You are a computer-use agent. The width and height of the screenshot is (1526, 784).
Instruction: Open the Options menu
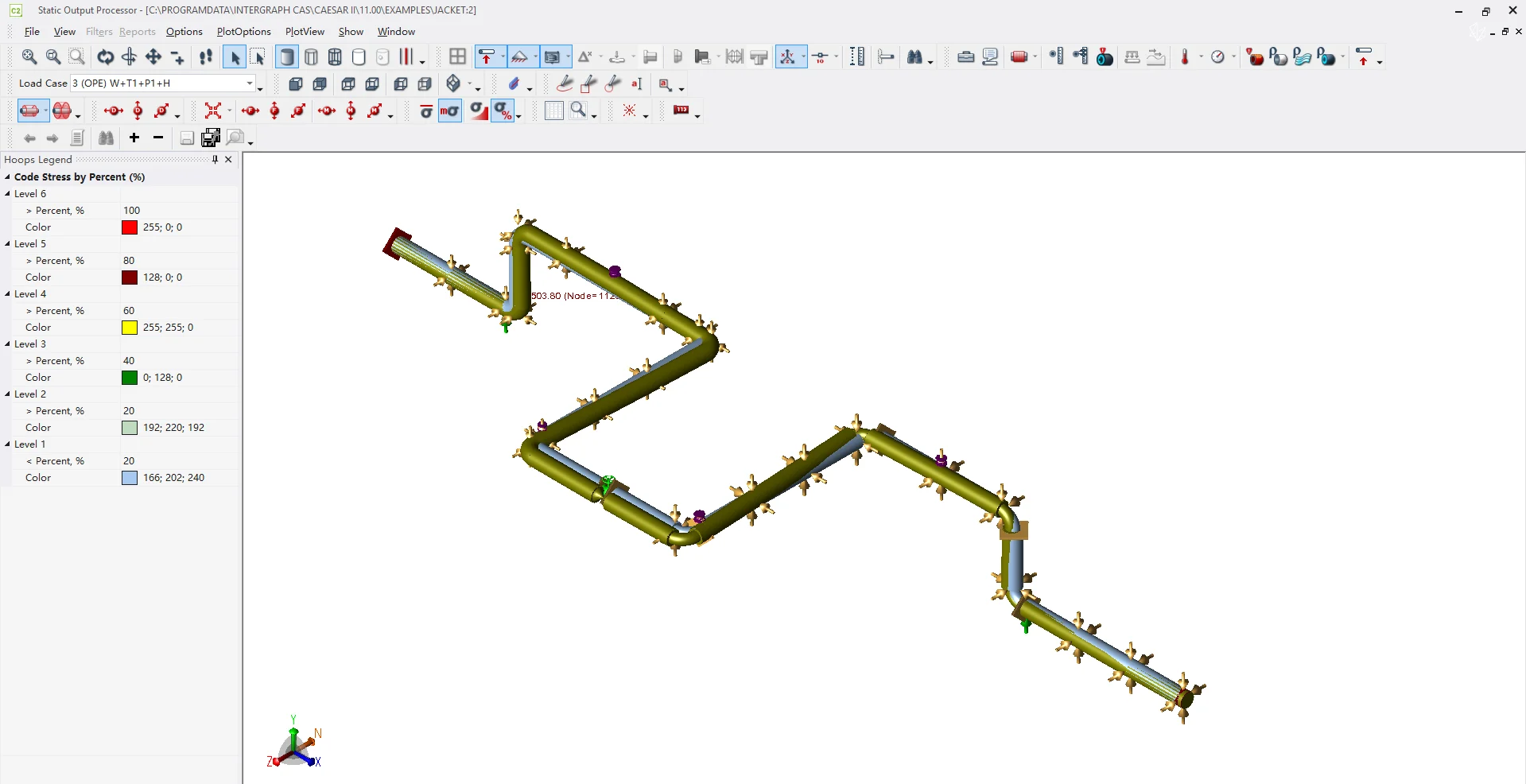coord(184,32)
